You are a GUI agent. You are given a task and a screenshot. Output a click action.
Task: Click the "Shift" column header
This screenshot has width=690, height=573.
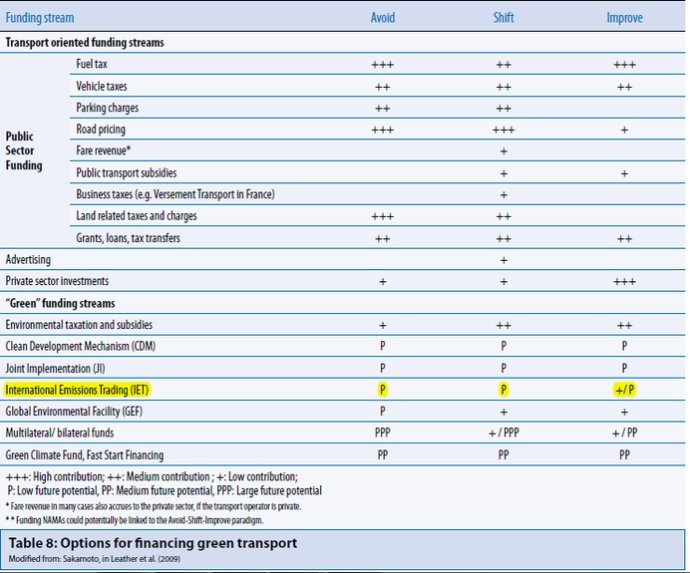tap(502, 18)
